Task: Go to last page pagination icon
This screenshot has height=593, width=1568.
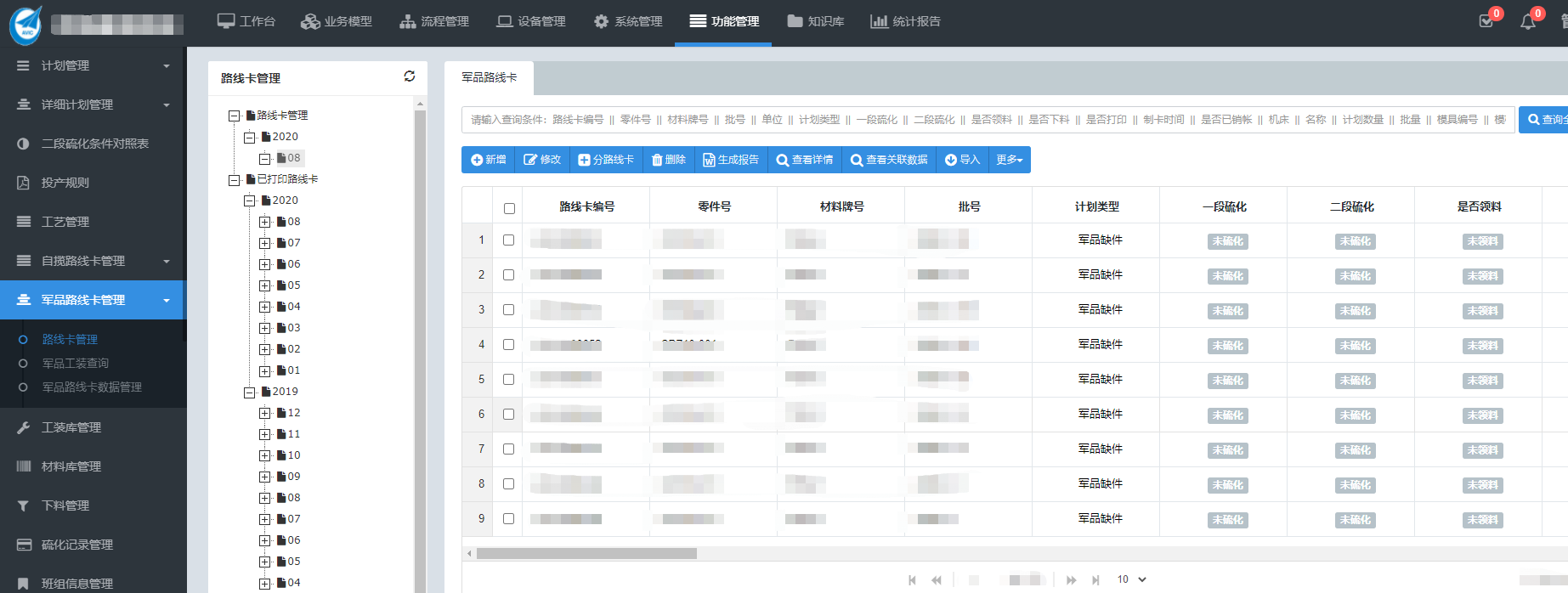Action: 1095,580
